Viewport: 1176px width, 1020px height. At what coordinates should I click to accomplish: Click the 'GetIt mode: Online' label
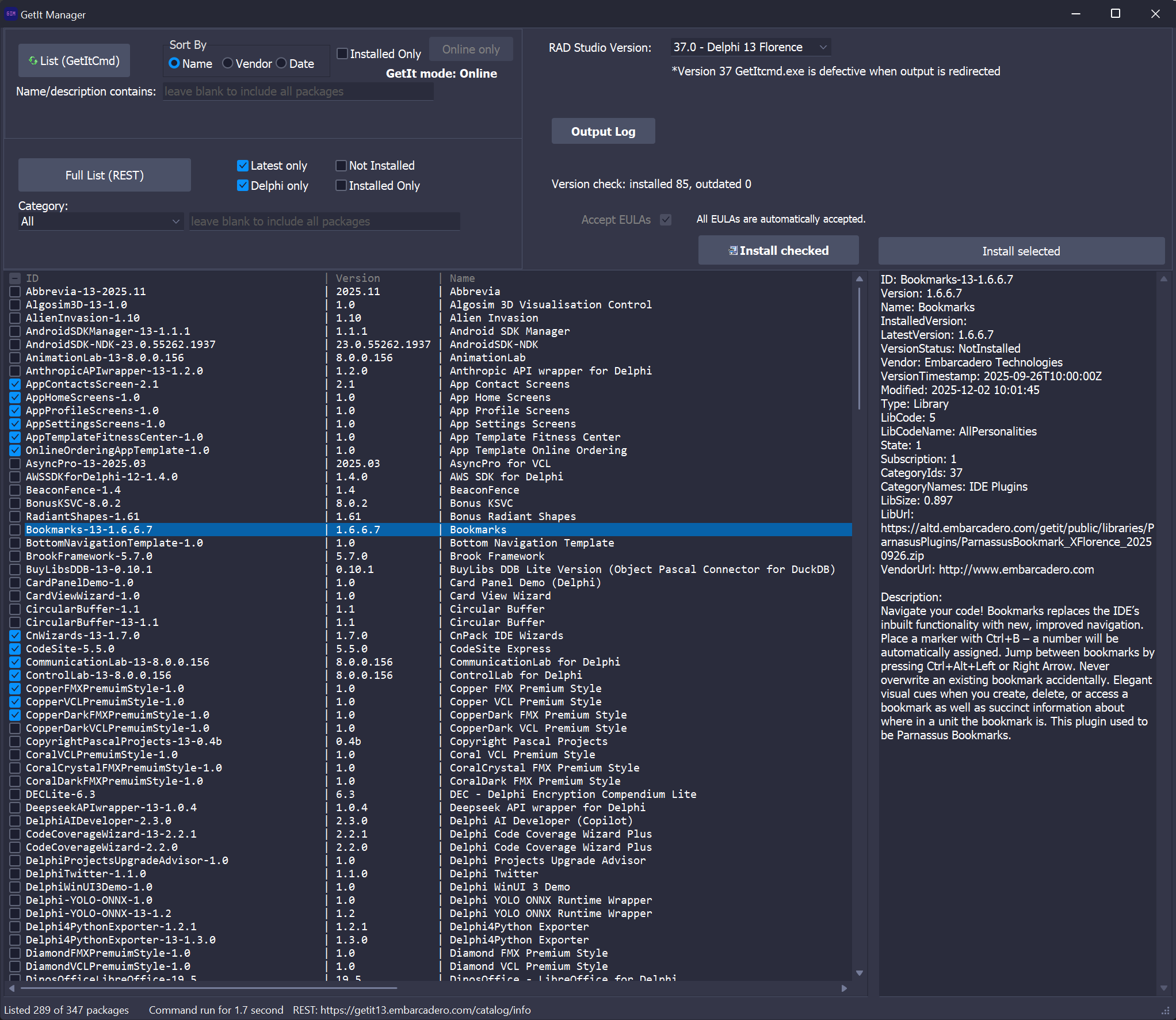point(441,74)
